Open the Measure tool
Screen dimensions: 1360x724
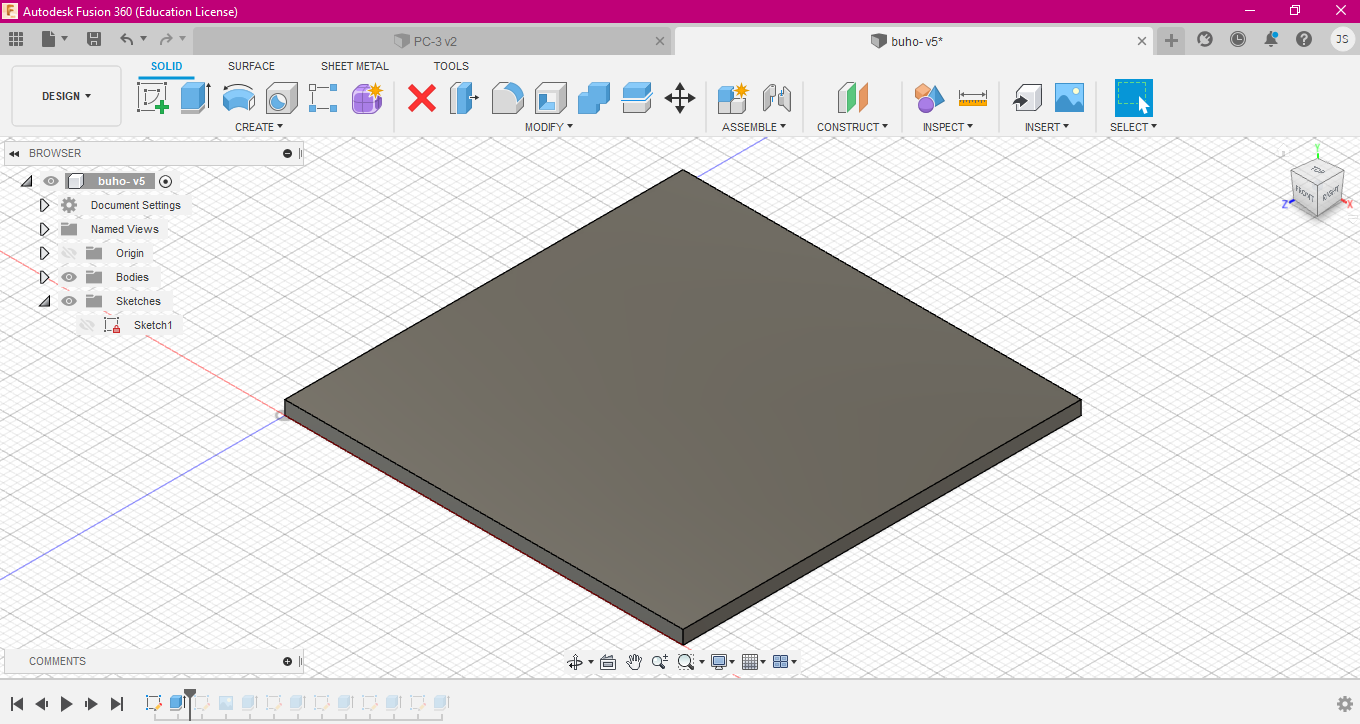[972, 98]
